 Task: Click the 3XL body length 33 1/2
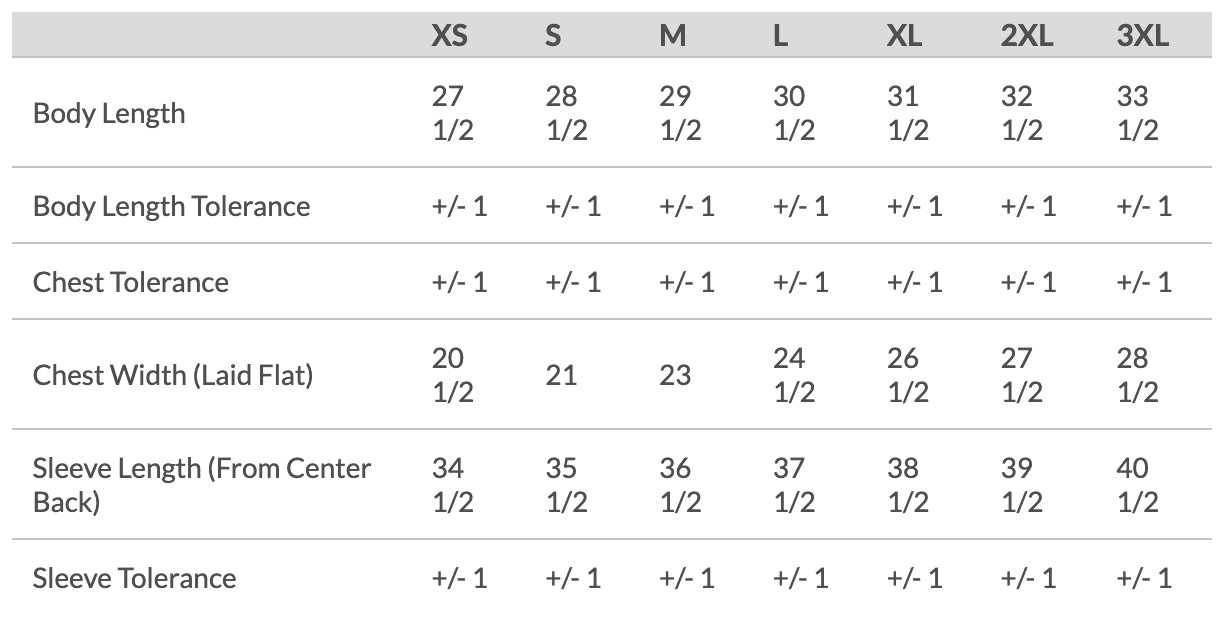point(1137,113)
